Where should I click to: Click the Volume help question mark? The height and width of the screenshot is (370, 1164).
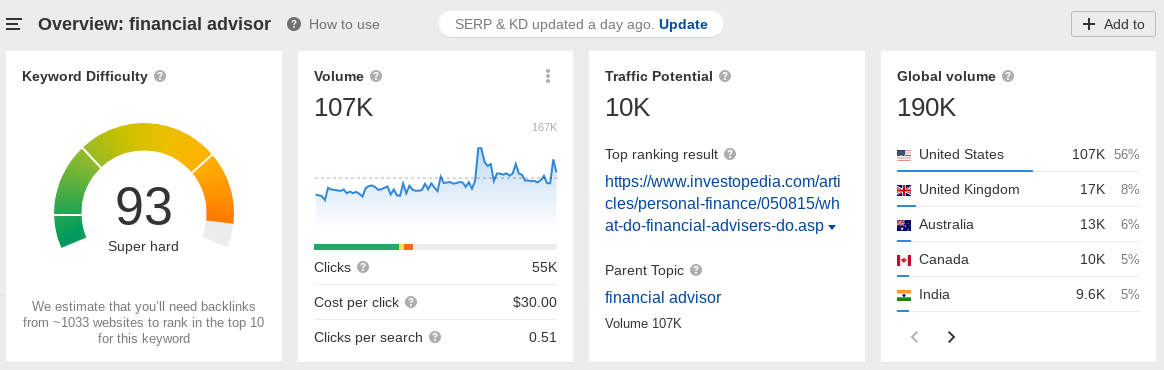tap(376, 76)
